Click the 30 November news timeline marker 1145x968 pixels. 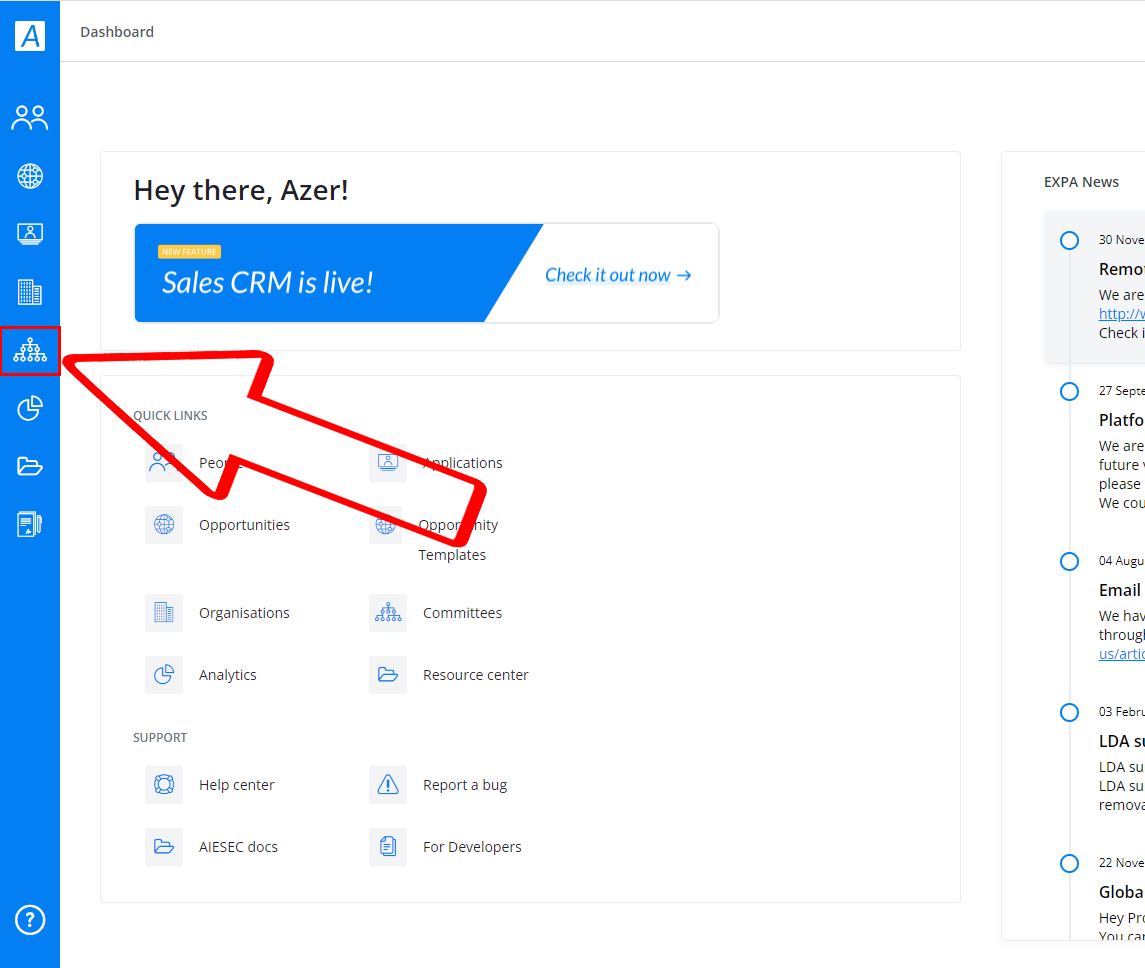click(1069, 240)
